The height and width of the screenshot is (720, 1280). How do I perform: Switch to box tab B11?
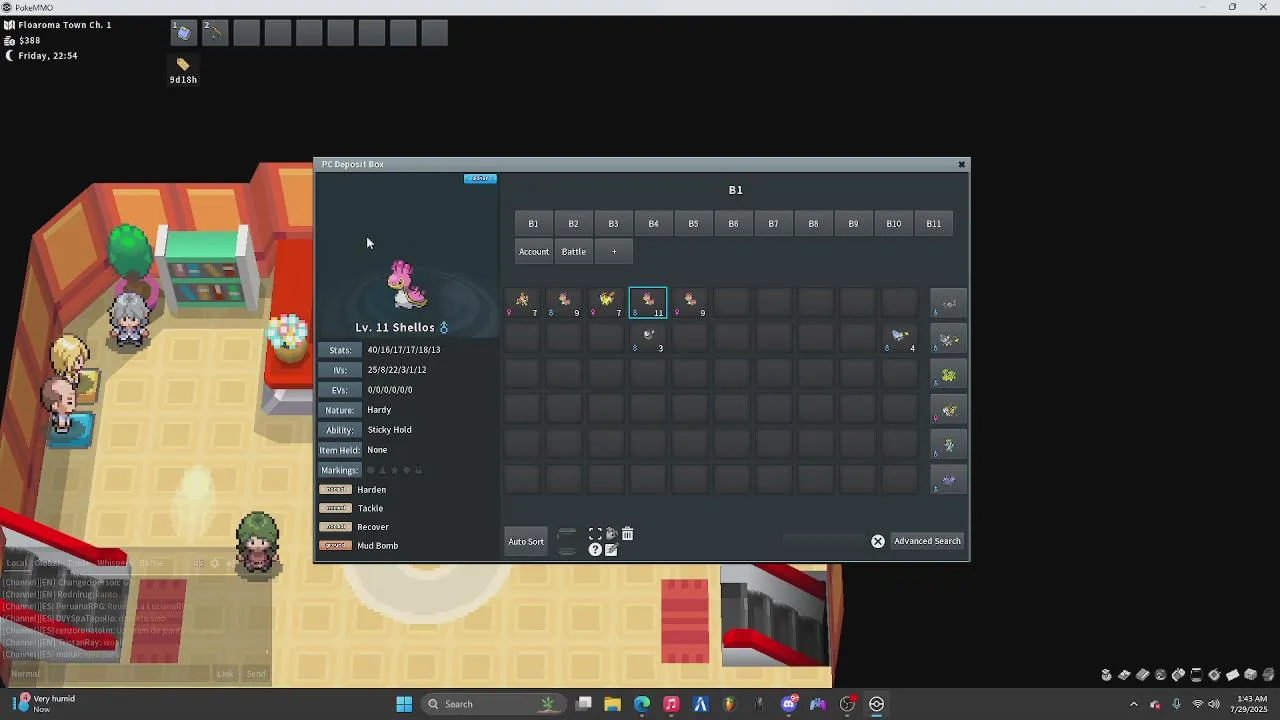[x=933, y=224]
